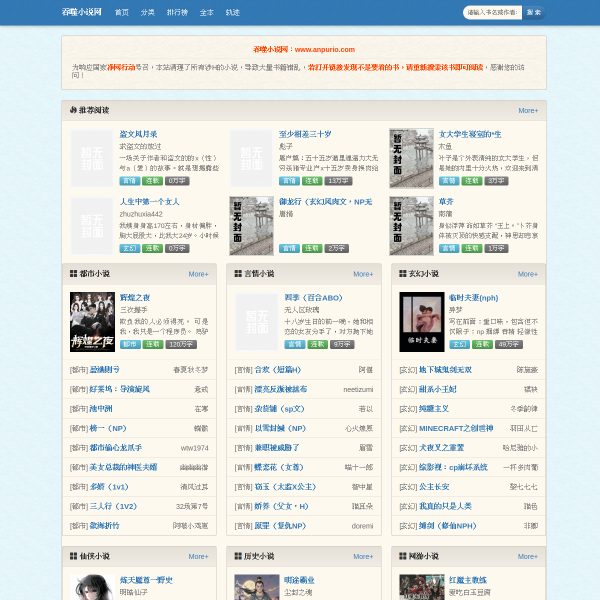600x600 pixels.
Task: Open More+ for 仙侠小说
Action: pos(199,556)
